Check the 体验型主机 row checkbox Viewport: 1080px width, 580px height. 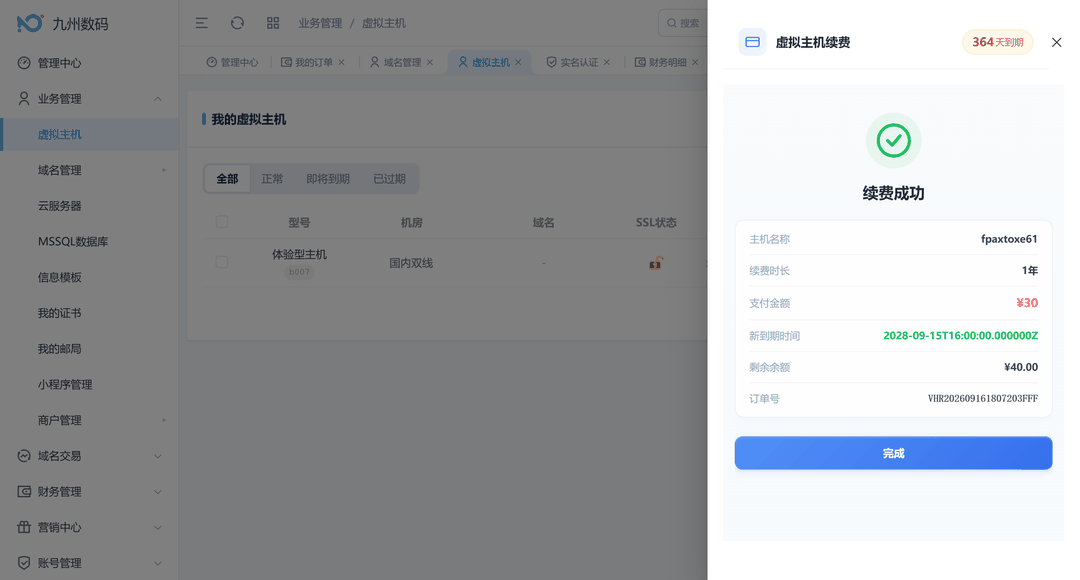pyautogui.click(x=222, y=262)
